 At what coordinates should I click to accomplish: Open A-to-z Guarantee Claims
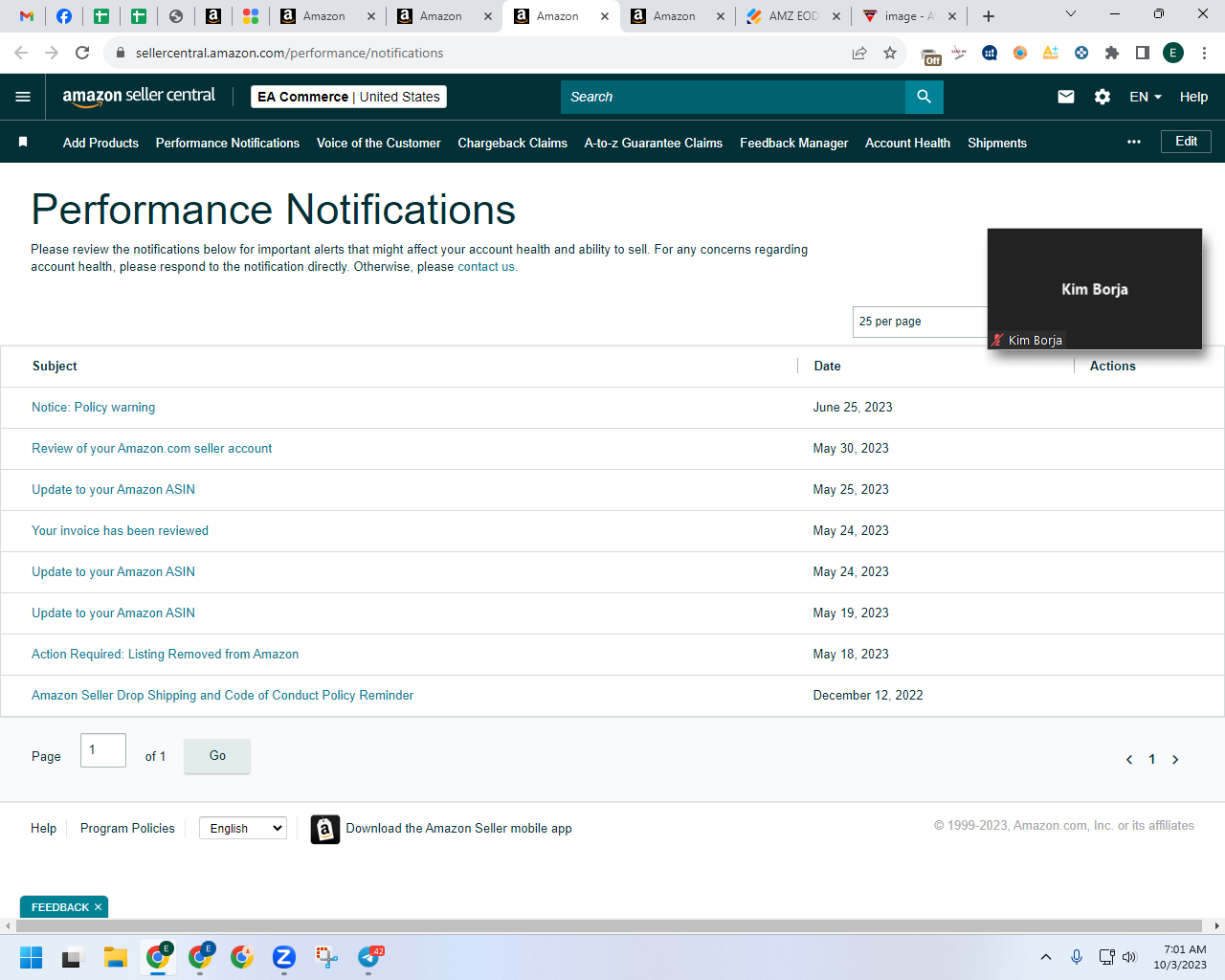tap(654, 143)
